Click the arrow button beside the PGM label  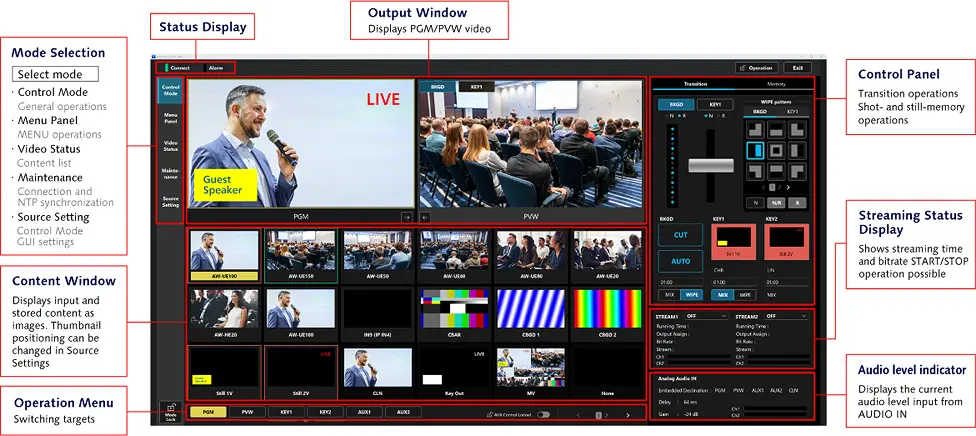pos(406,215)
